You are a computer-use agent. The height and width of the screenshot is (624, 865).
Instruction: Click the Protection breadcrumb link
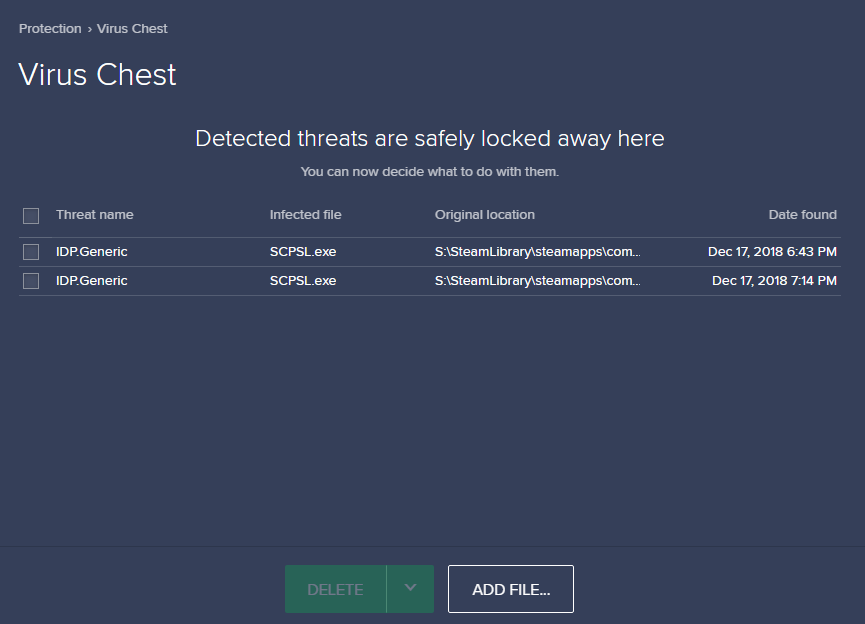[50, 29]
